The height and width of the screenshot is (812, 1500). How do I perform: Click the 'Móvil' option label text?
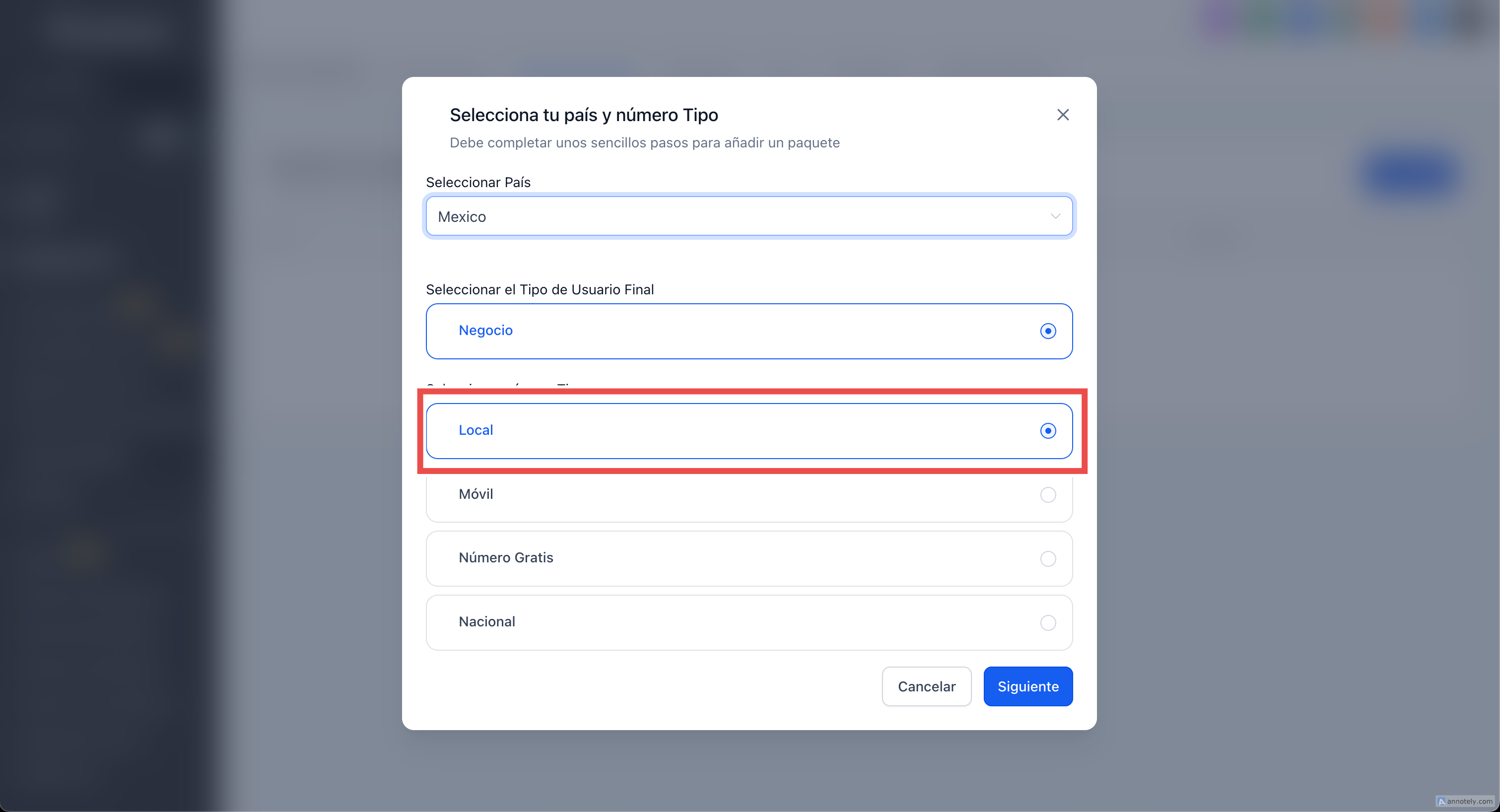point(476,494)
